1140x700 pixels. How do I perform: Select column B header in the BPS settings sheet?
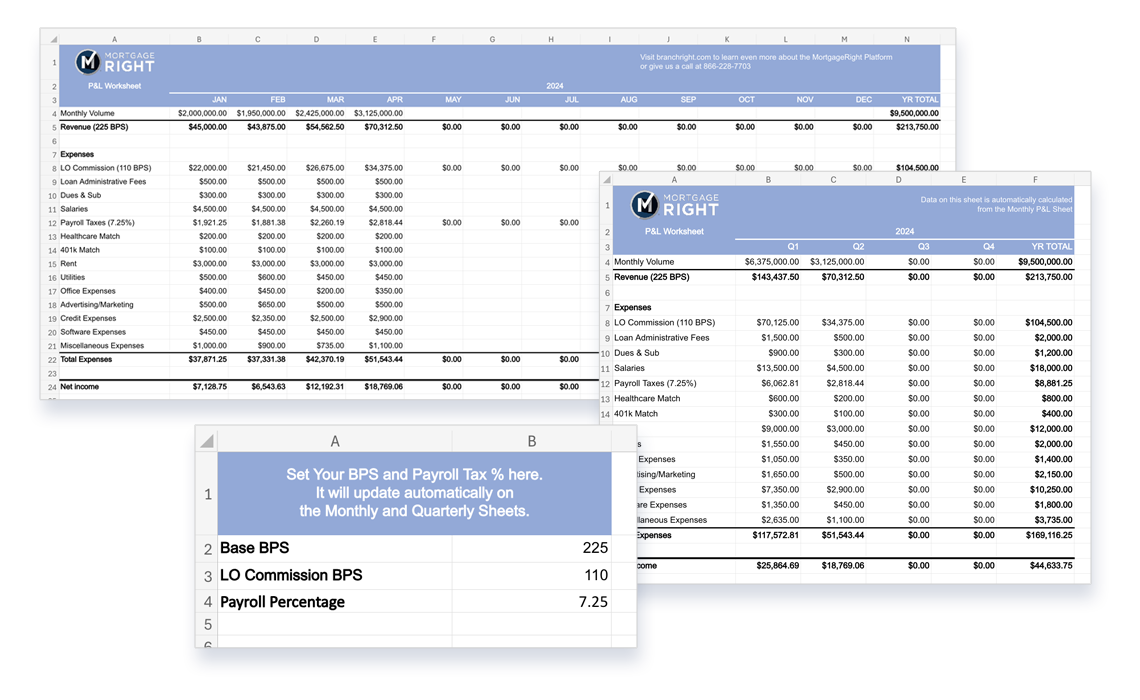(531, 441)
